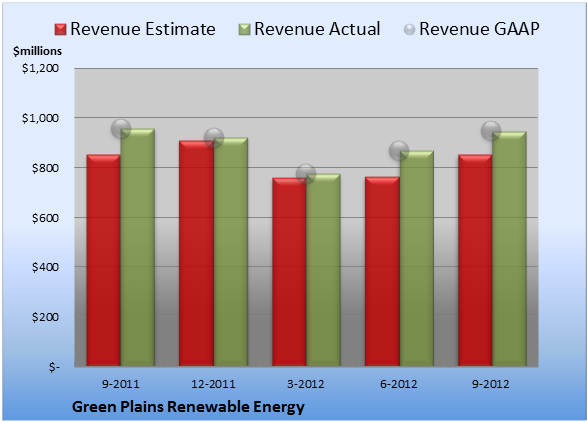Select the red estimate bar for 9-2012
This screenshot has width=588, height=422.
click(475, 260)
